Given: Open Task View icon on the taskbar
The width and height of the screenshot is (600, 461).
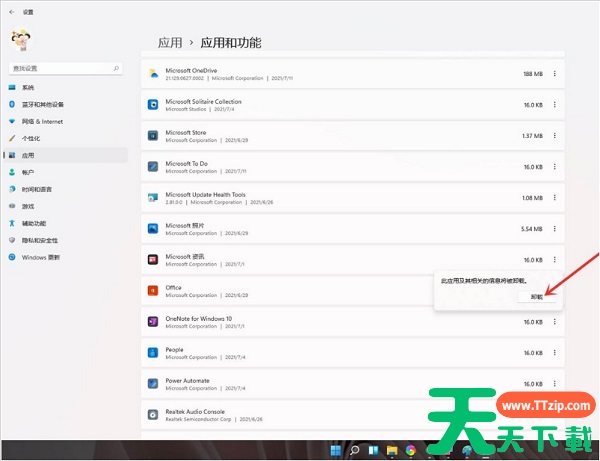Looking at the screenshot, I should click(373, 450).
